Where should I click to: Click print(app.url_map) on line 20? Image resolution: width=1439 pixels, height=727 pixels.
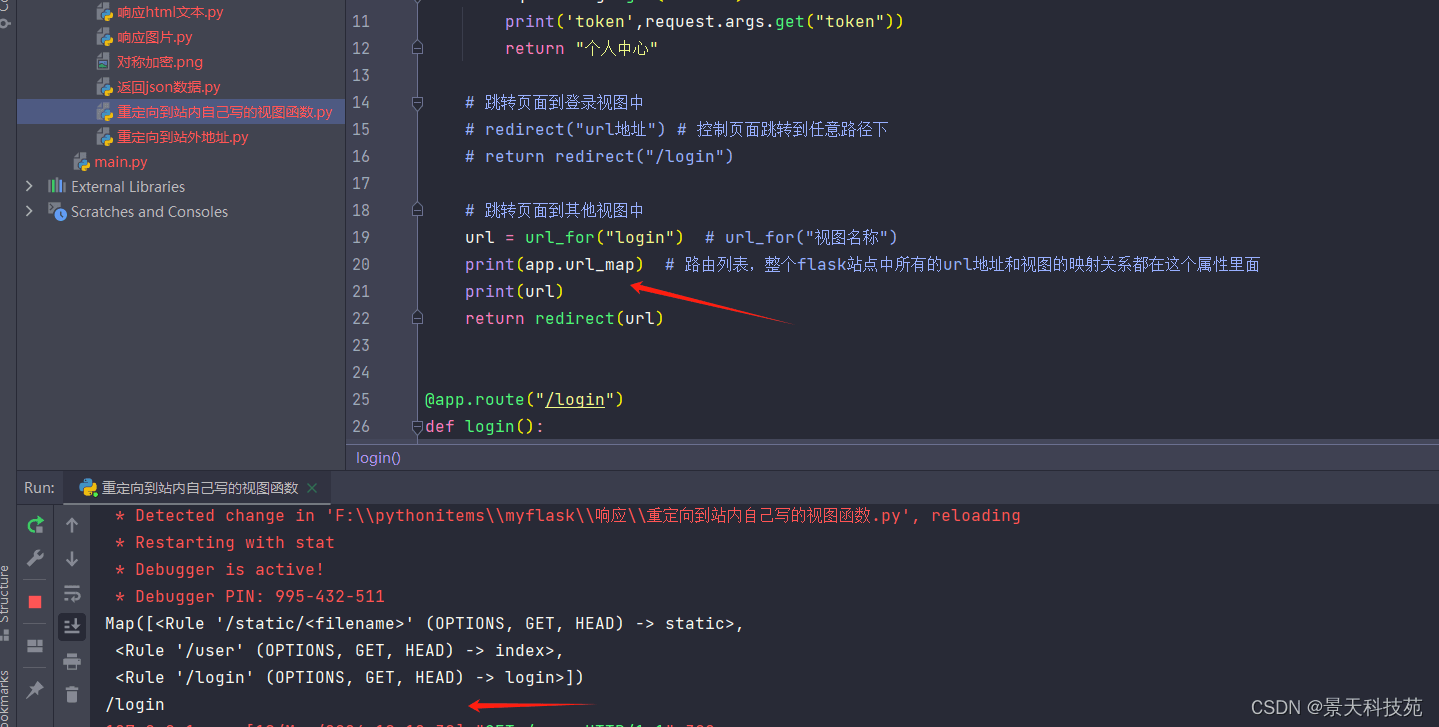[554, 264]
